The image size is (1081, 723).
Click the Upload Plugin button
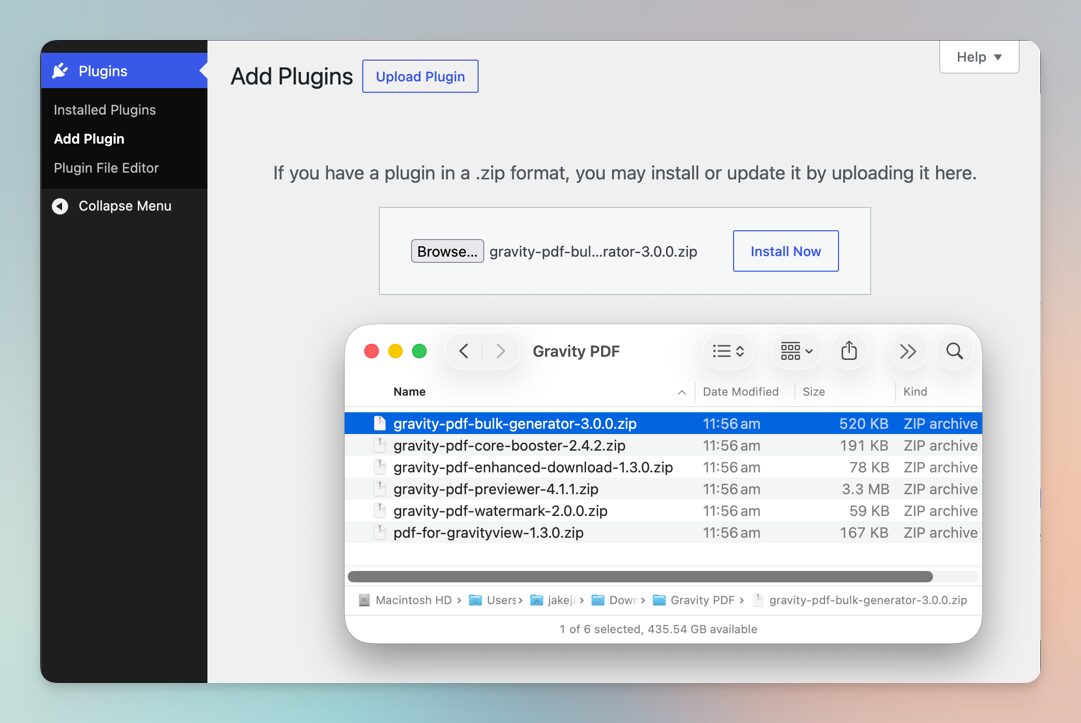(420, 77)
